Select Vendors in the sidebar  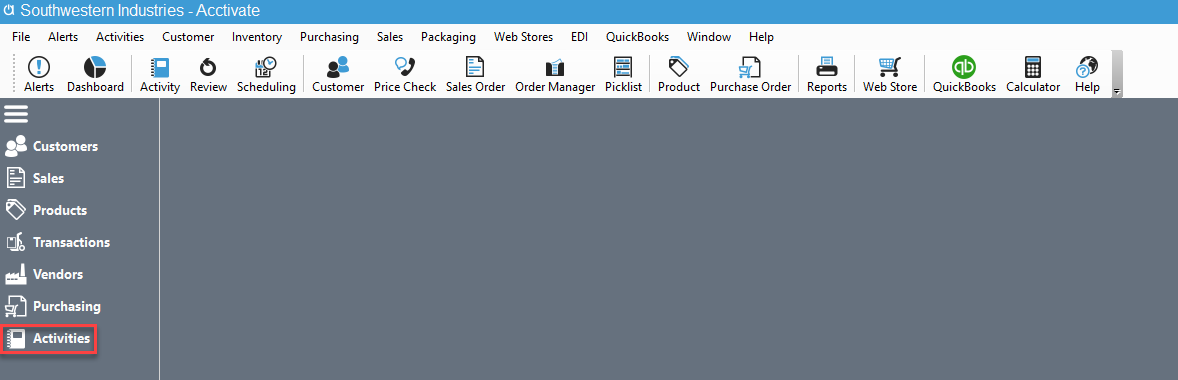coord(44,274)
